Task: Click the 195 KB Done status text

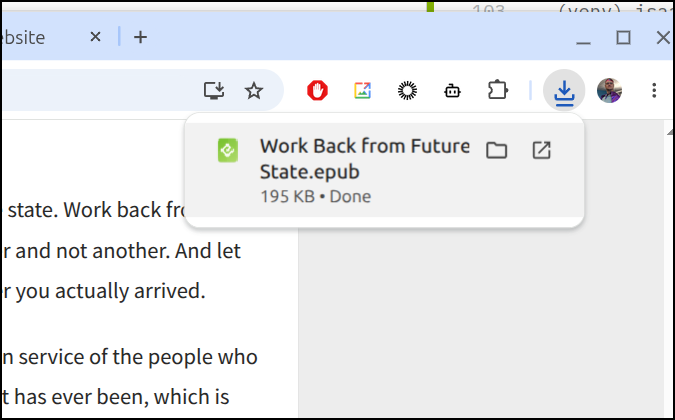Action: [316, 197]
